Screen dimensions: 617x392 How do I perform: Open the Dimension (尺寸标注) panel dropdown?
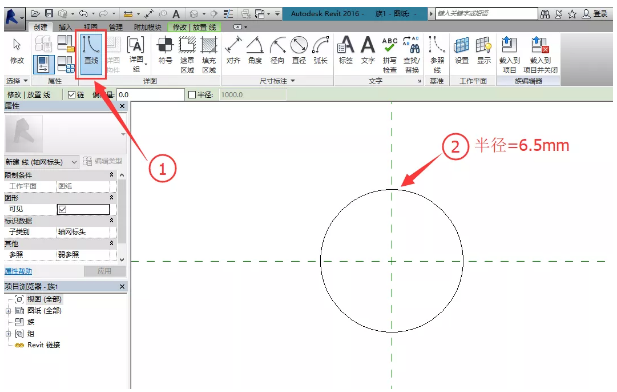click(277, 81)
